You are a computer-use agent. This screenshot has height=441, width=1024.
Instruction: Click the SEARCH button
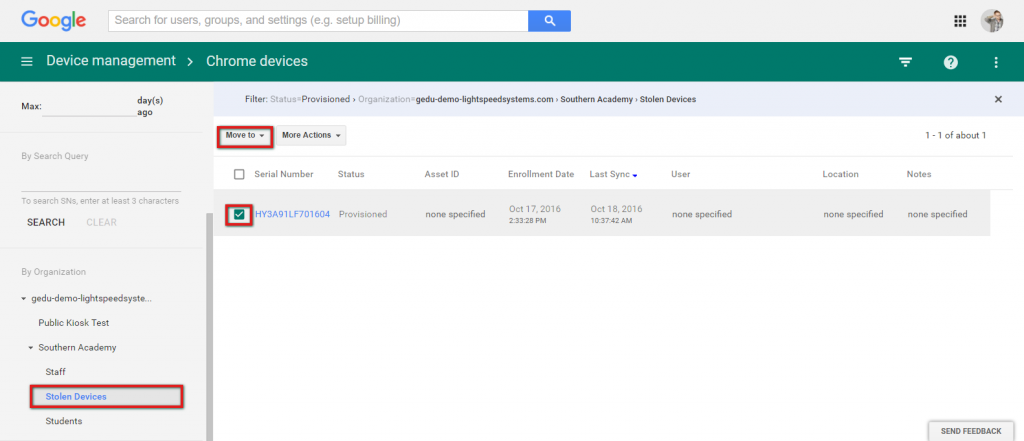[46, 223]
